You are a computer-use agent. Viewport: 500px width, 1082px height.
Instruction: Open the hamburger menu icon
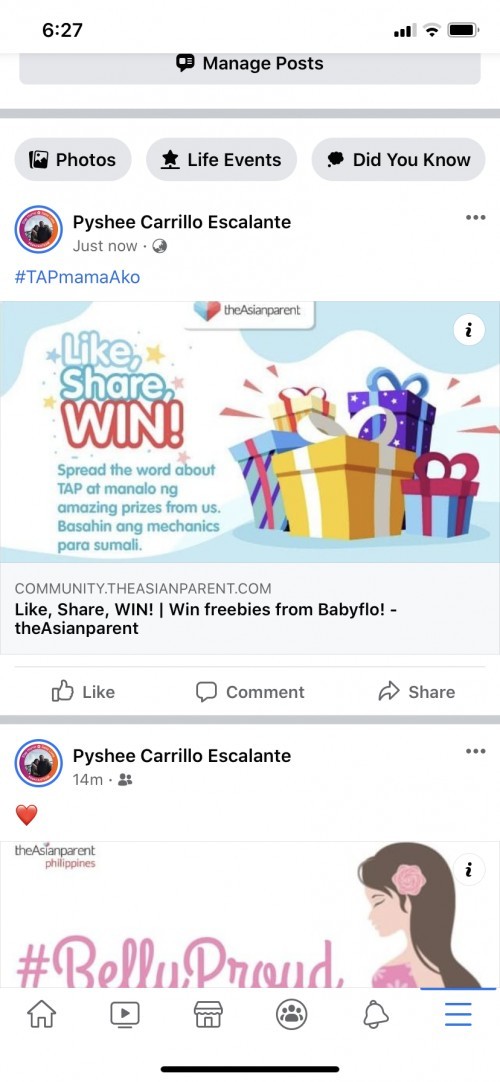pos(458,1014)
